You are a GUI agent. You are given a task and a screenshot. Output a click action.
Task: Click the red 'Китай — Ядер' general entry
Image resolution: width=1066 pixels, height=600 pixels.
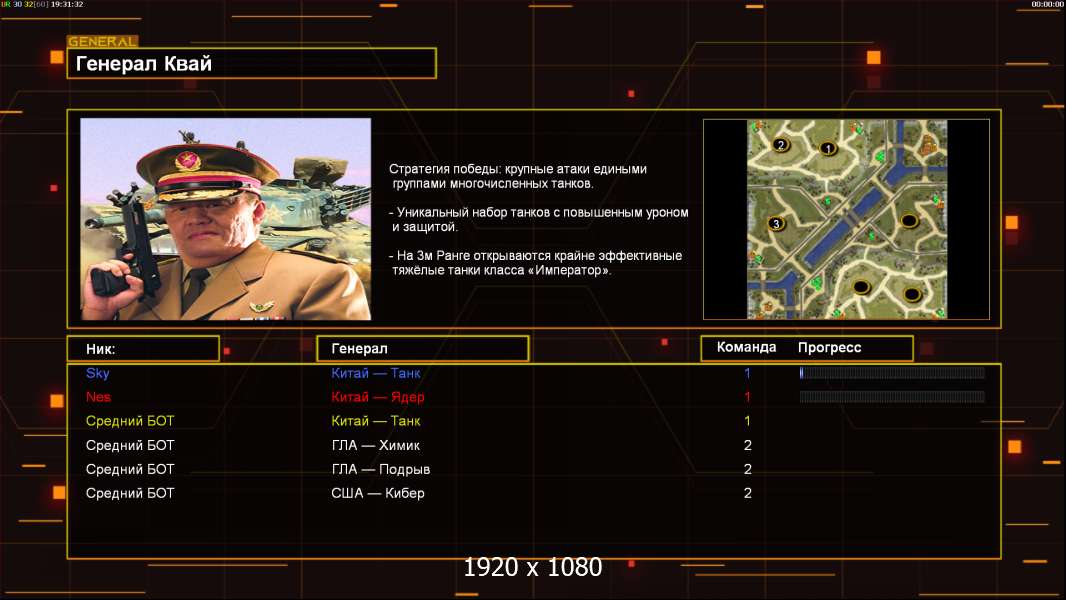(x=377, y=397)
